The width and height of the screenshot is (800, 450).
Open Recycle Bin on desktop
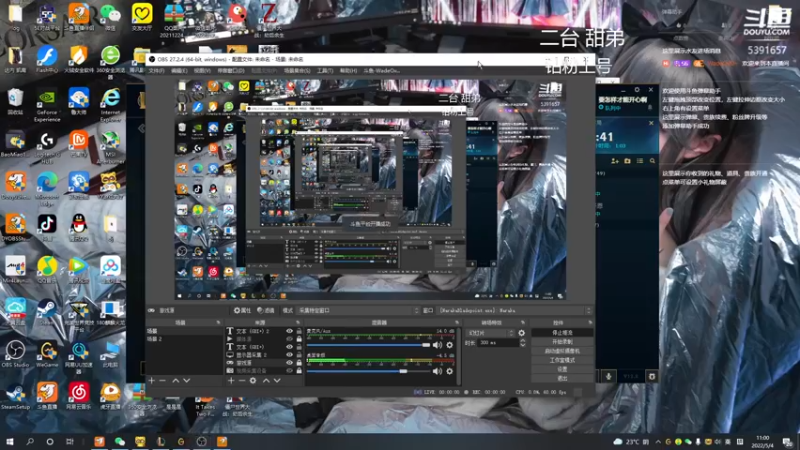pyautogui.click(x=15, y=101)
